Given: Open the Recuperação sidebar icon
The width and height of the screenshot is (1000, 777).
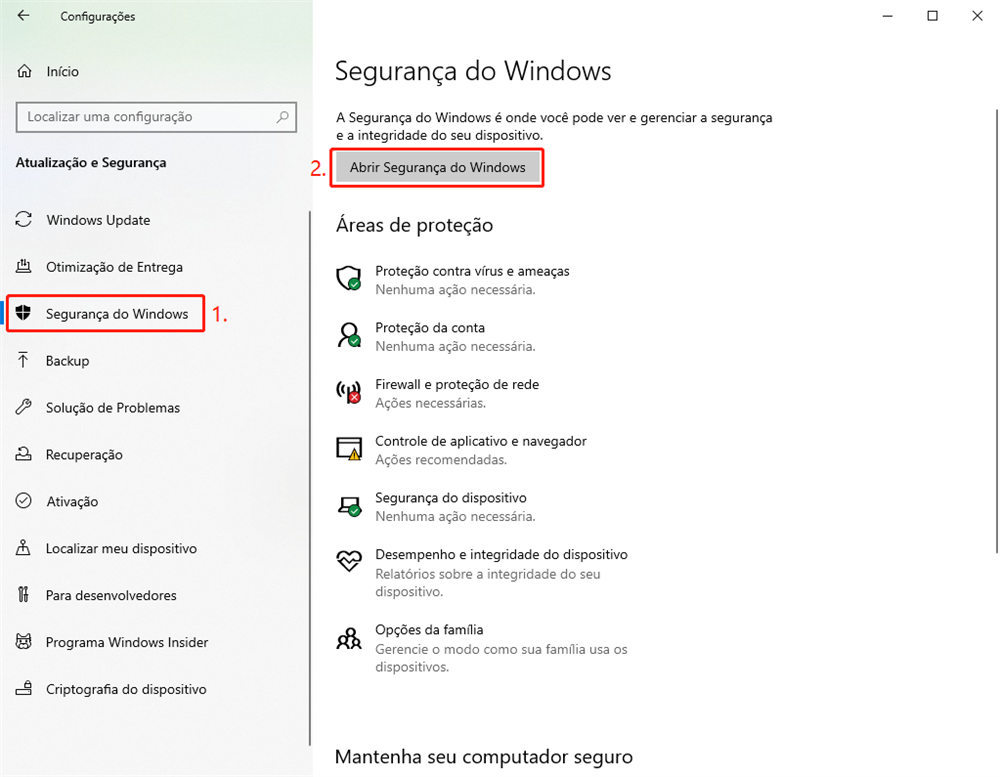Looking at the screenshot, I should pyautogui.click(x=23, y=454).
